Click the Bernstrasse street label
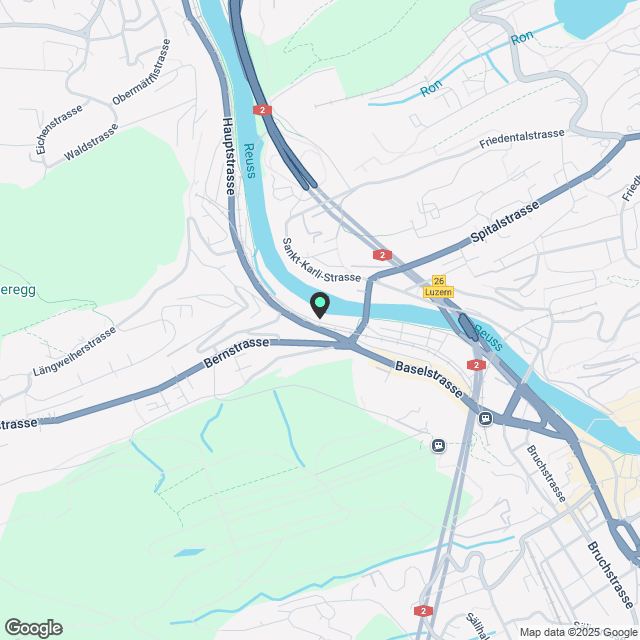This screenshot has height=640, width=640. [x=236, y=352]
